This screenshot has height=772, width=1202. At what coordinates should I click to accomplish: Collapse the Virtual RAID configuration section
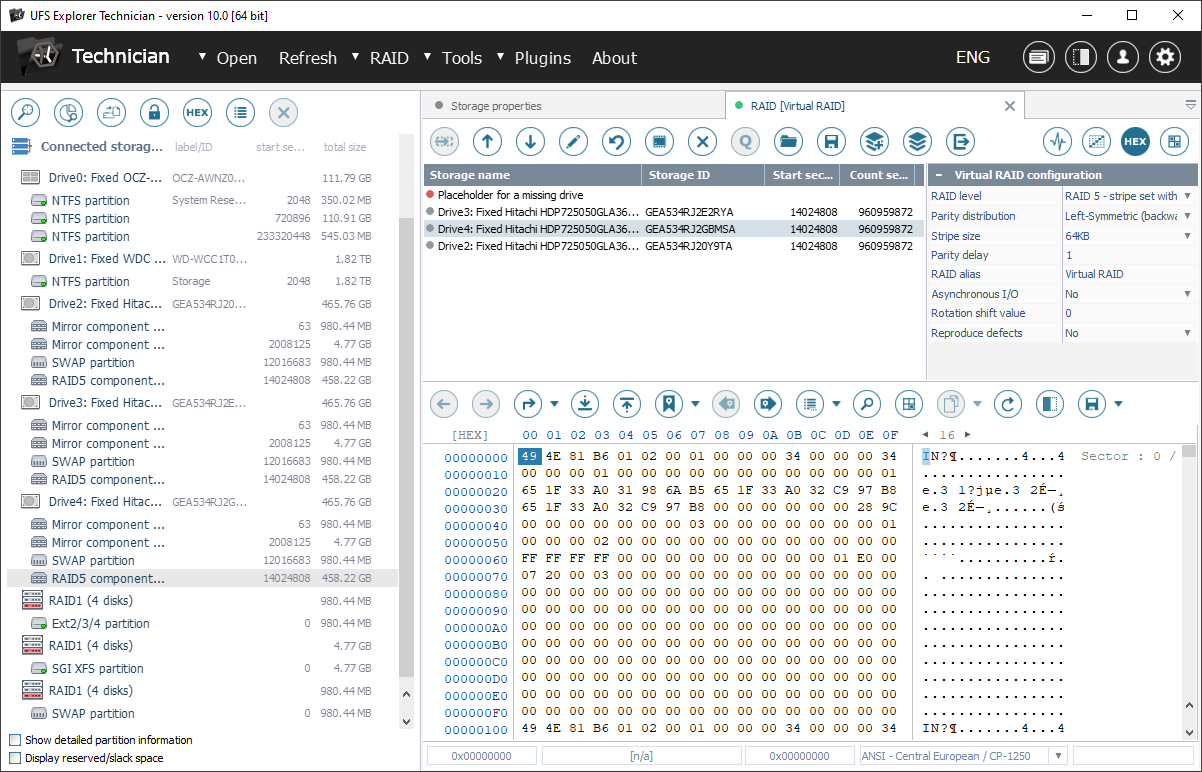click(x=940, y=175)
